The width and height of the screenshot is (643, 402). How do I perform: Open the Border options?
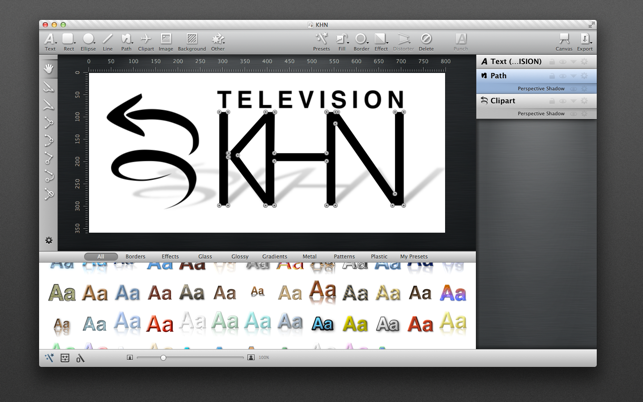pos(361,42)
